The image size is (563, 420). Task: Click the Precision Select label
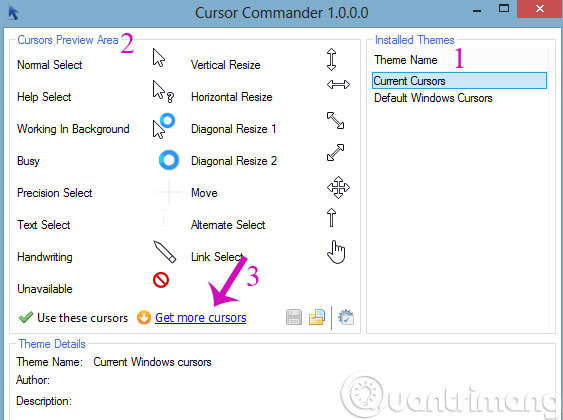click(x=55, y=193)
